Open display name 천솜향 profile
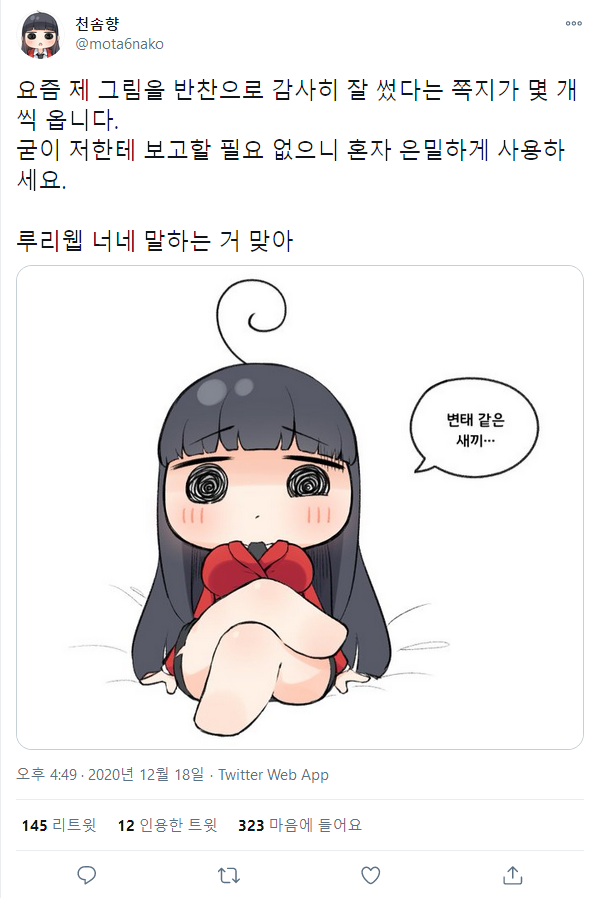598x898 pixels. [x=97, y=24]
